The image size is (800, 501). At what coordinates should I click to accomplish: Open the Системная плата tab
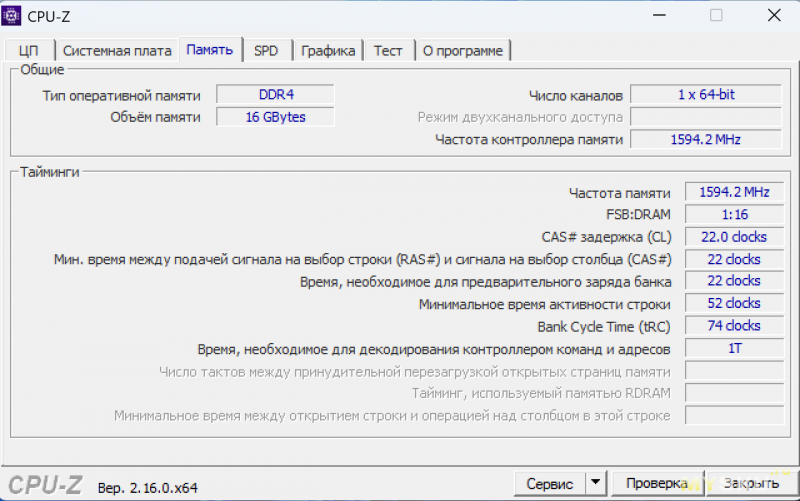(117, 51)
